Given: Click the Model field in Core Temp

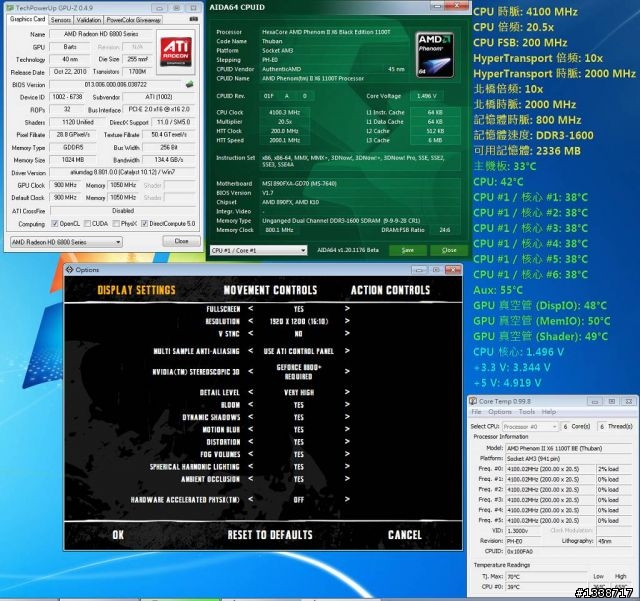Looking at the screenshot, I should coord(569,448).
